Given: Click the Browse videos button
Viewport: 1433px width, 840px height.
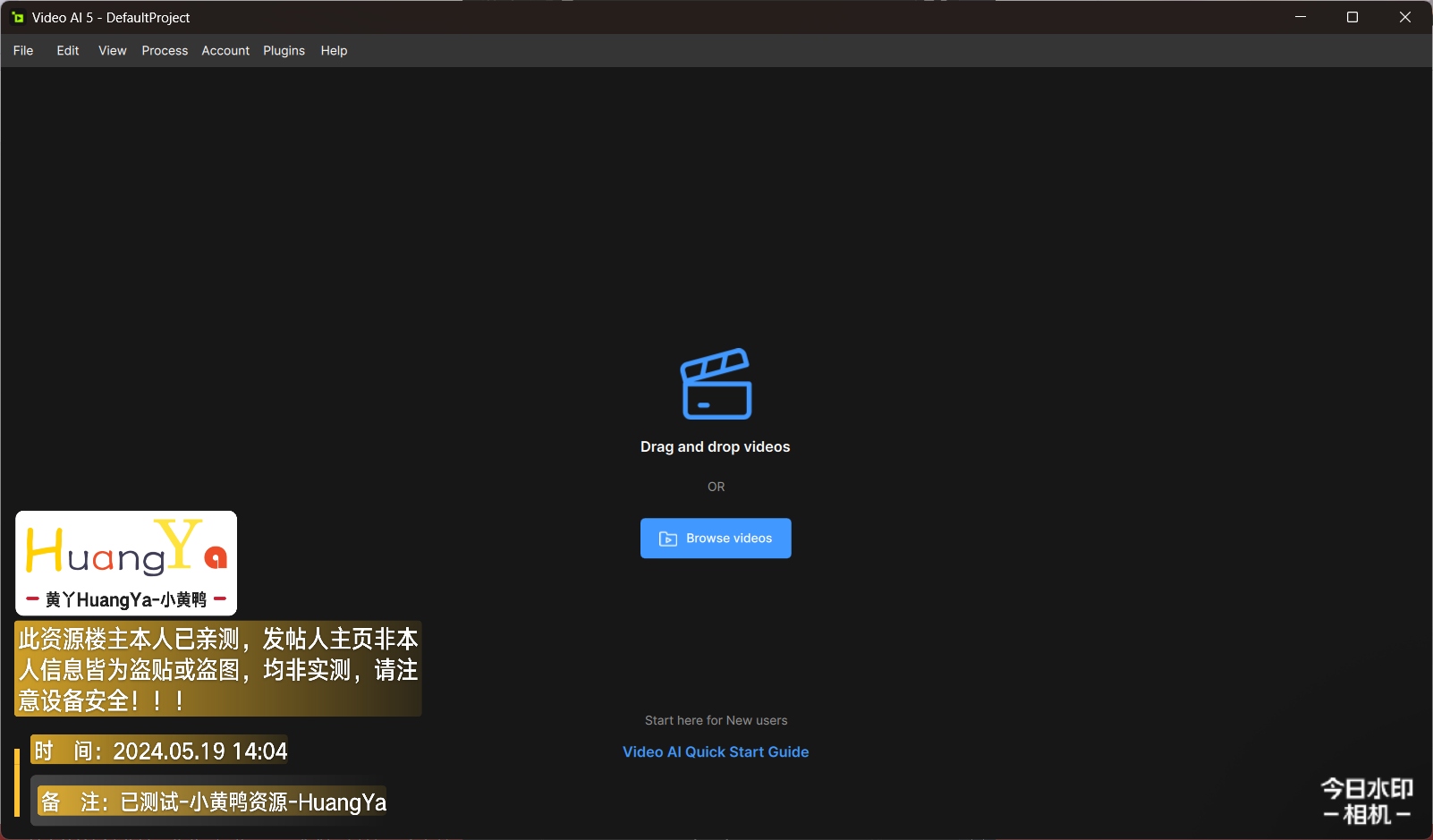Looking at the screenshot, I should click(716, 539).
